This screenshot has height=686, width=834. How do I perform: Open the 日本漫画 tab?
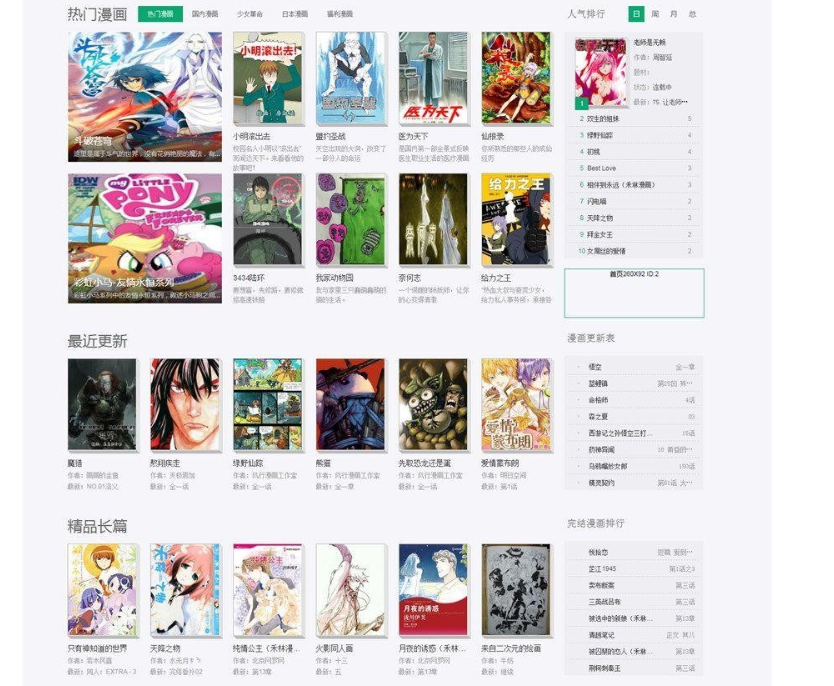point(295,14)
